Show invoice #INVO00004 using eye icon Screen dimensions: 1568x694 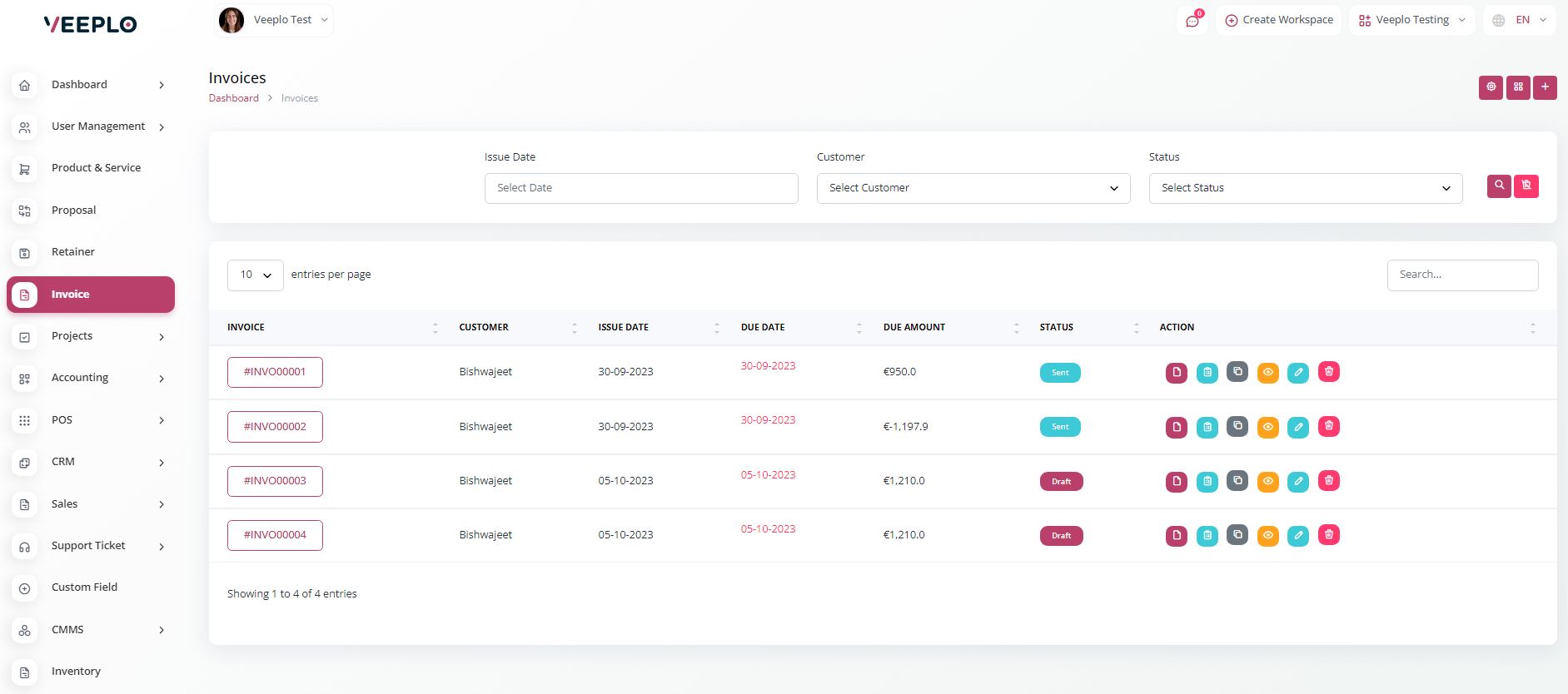tap(1267, 535)
